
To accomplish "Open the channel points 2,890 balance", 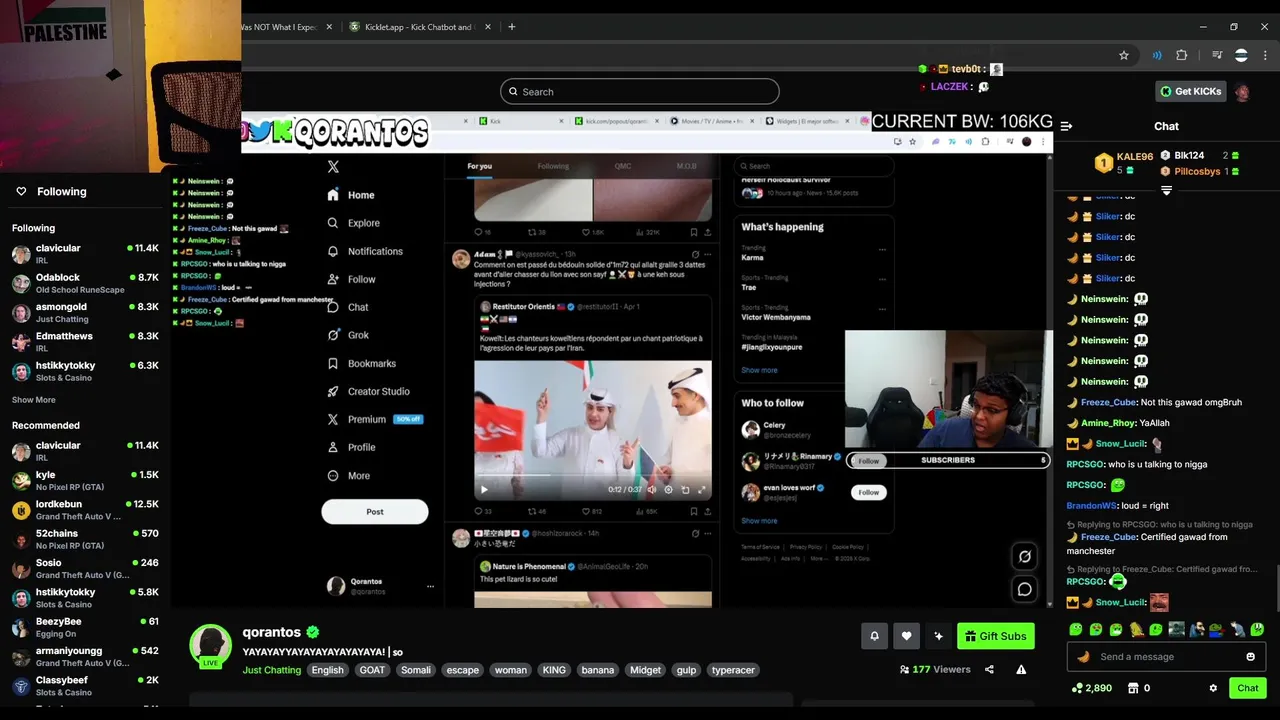I will [x=1091, y=688].
